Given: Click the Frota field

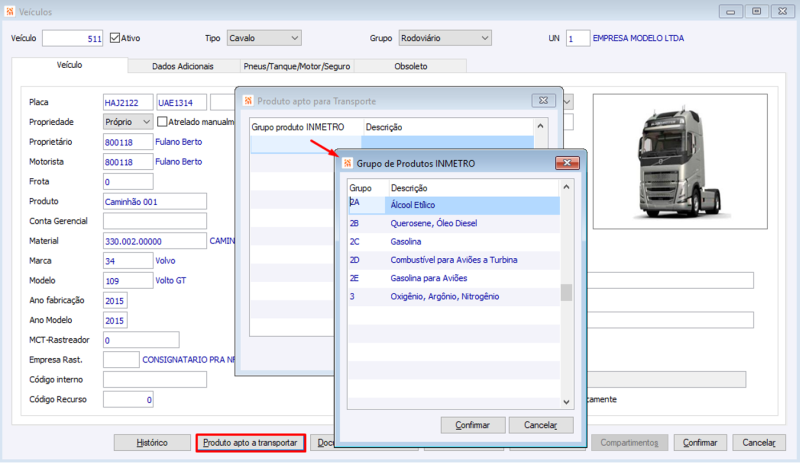Looking at the screenshot, I should click(x=128, y=182).
